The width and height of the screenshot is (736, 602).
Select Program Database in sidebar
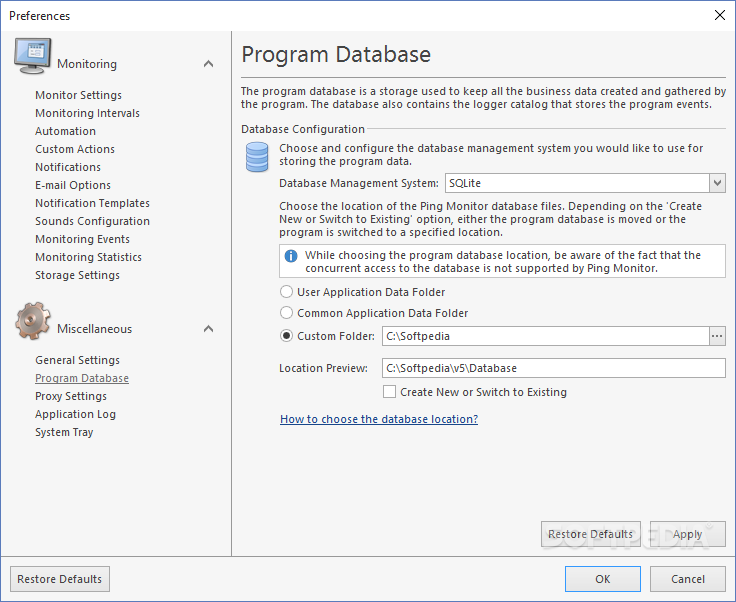point(82,378)
